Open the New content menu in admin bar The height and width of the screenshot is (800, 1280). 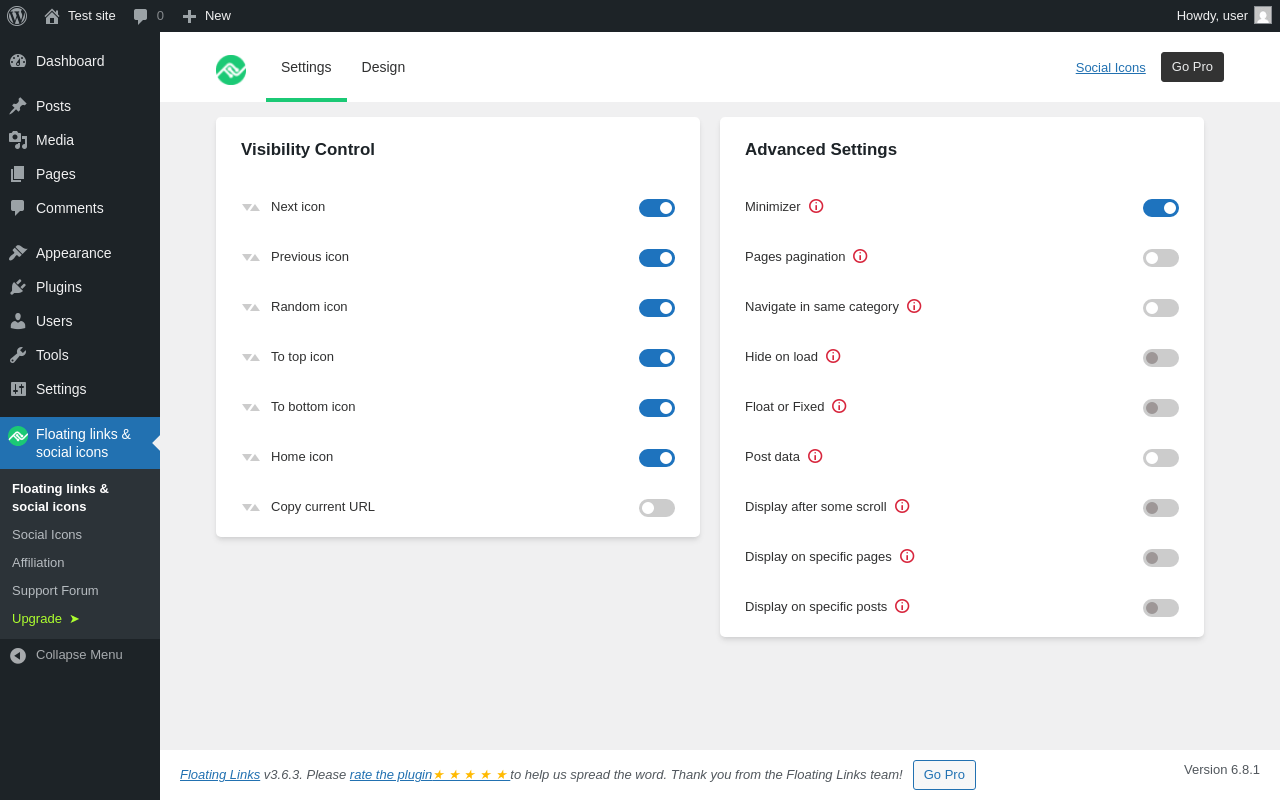pos(206,16)
